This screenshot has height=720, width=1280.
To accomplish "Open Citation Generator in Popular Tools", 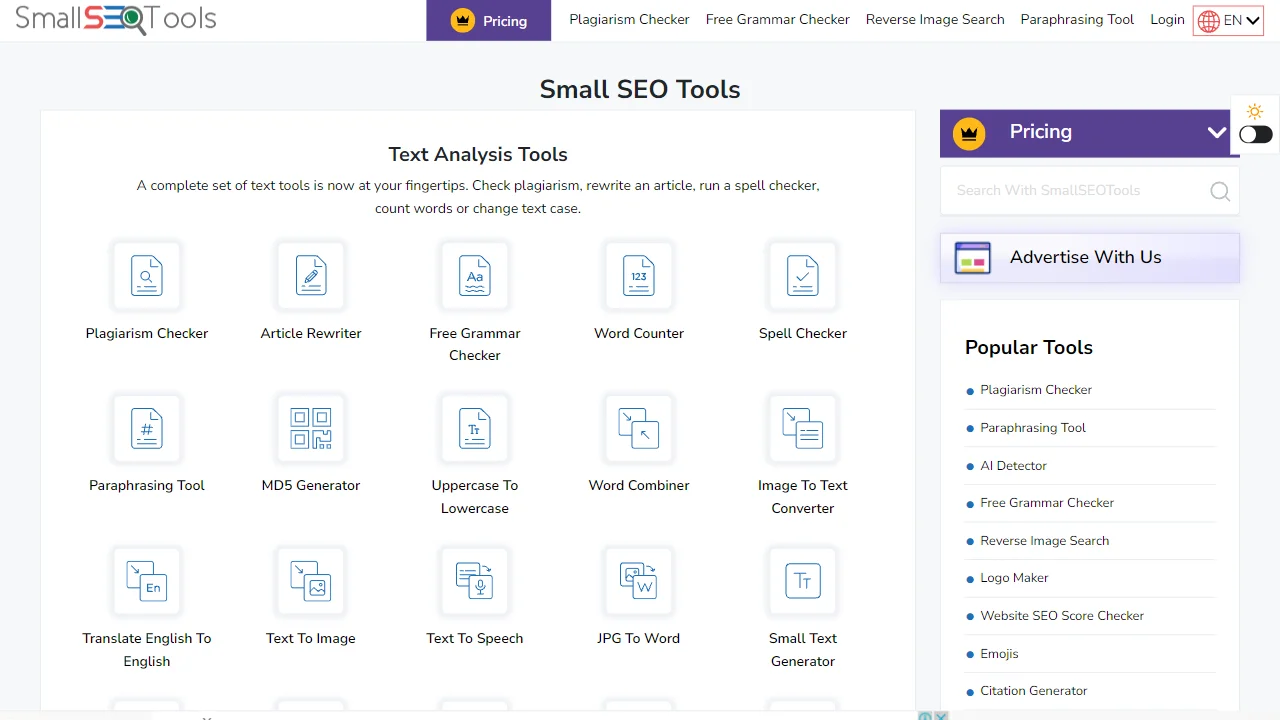I will [x=1034, y=691].
